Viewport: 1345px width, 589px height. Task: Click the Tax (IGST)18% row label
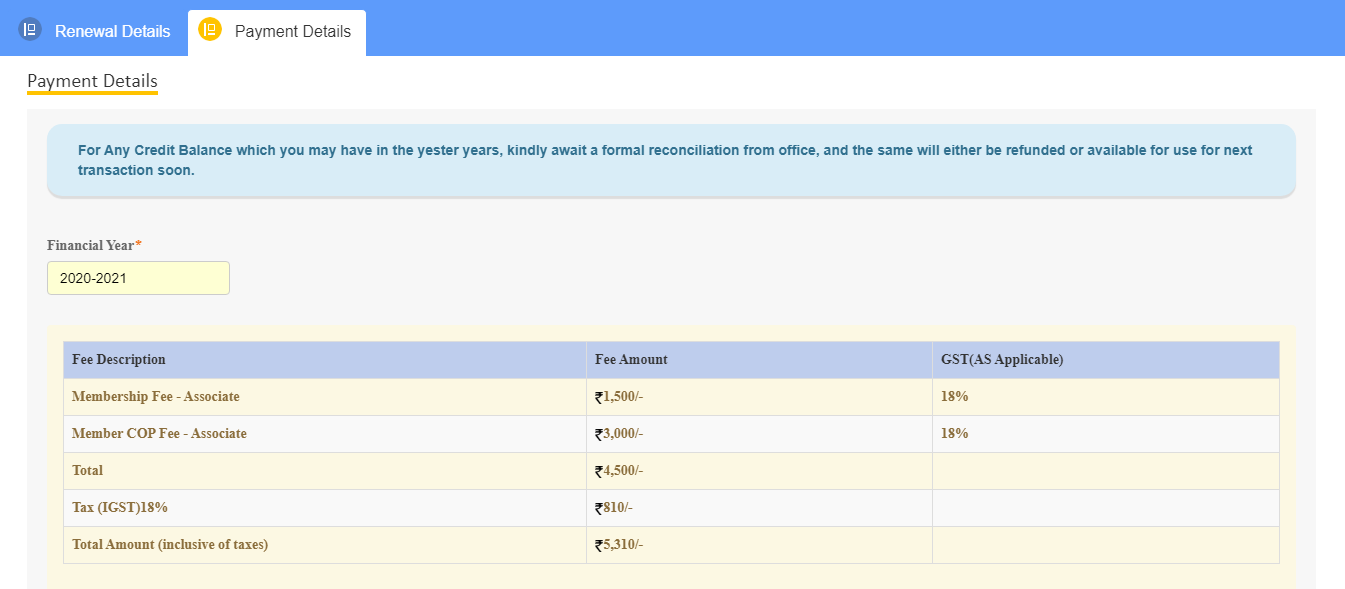click(120, 508)
